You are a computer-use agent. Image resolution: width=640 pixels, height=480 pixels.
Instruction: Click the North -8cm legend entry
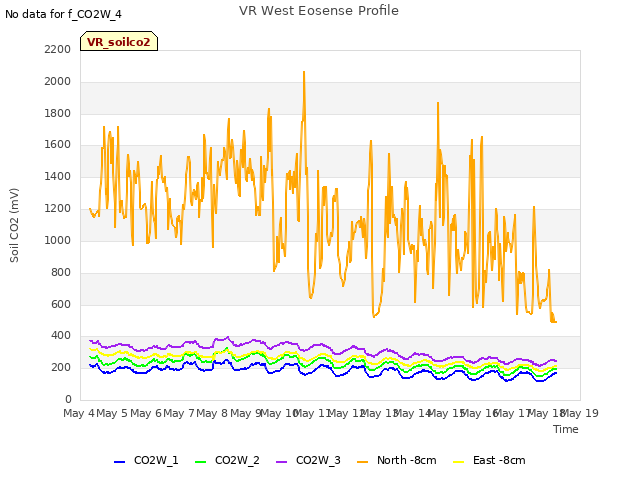397,461
